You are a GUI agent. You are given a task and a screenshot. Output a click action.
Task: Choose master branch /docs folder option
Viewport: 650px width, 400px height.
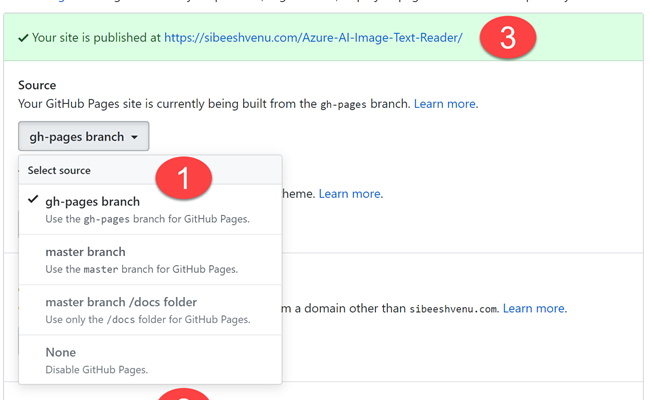(x=150, y=310)
